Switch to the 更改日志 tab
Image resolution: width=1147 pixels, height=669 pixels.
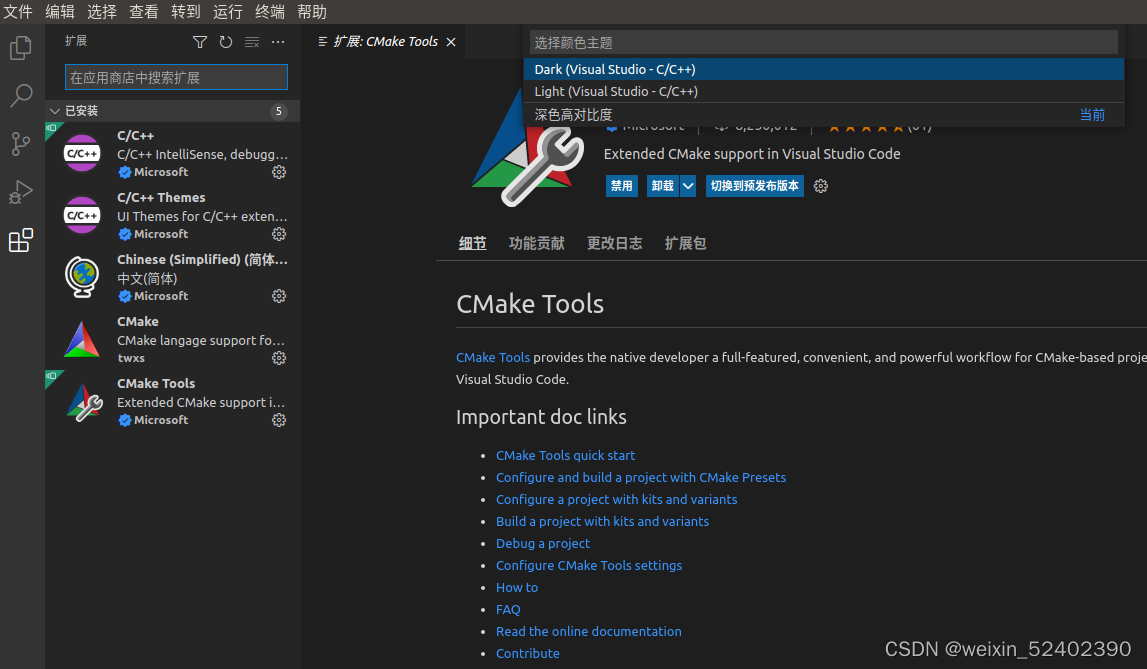(x=614, y=243)
